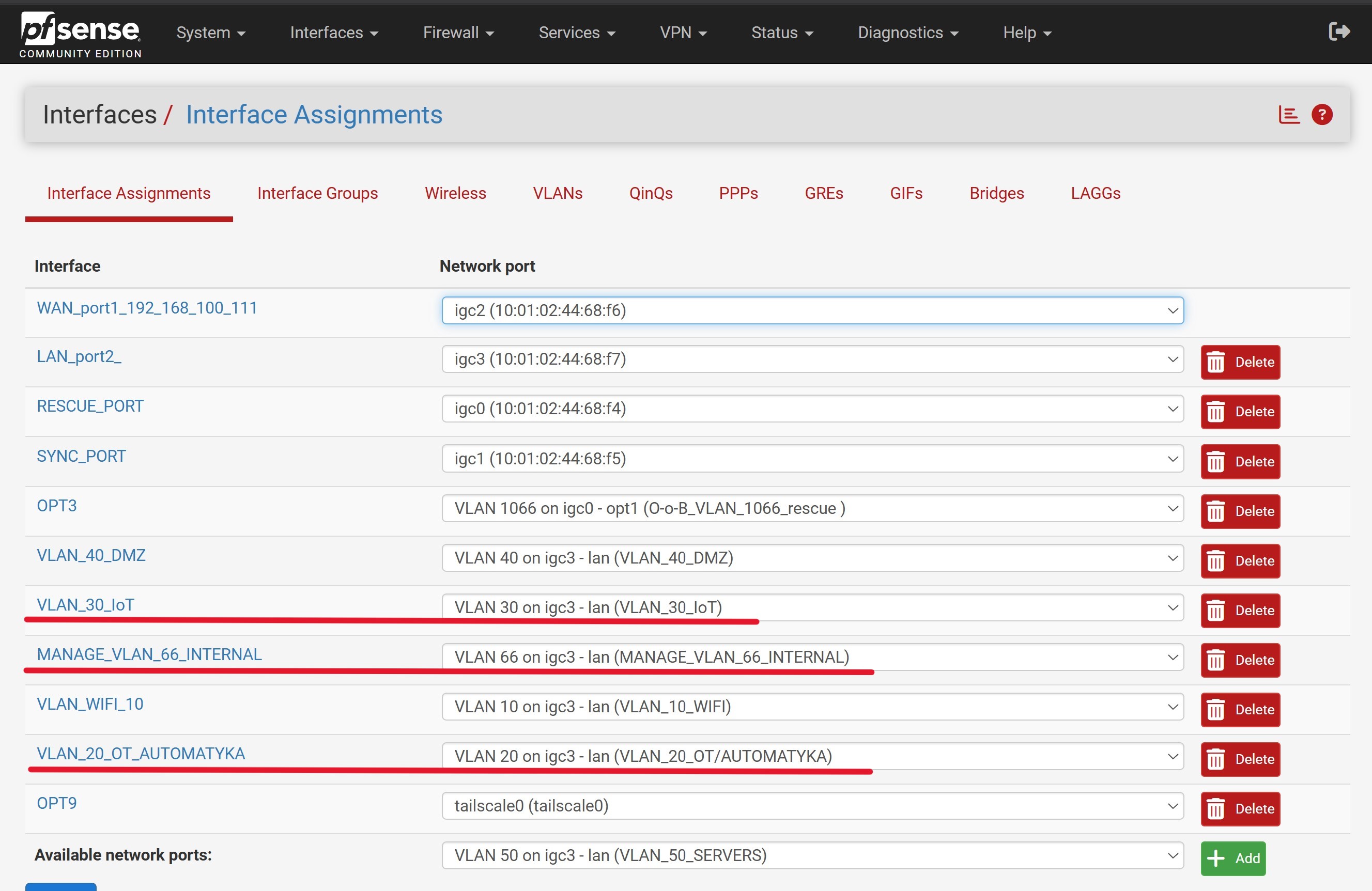Delete the VLAN_40_DMZ interface assignment
The height and width of the screenshot is (891, 1372).
[x=1240, y=561]
